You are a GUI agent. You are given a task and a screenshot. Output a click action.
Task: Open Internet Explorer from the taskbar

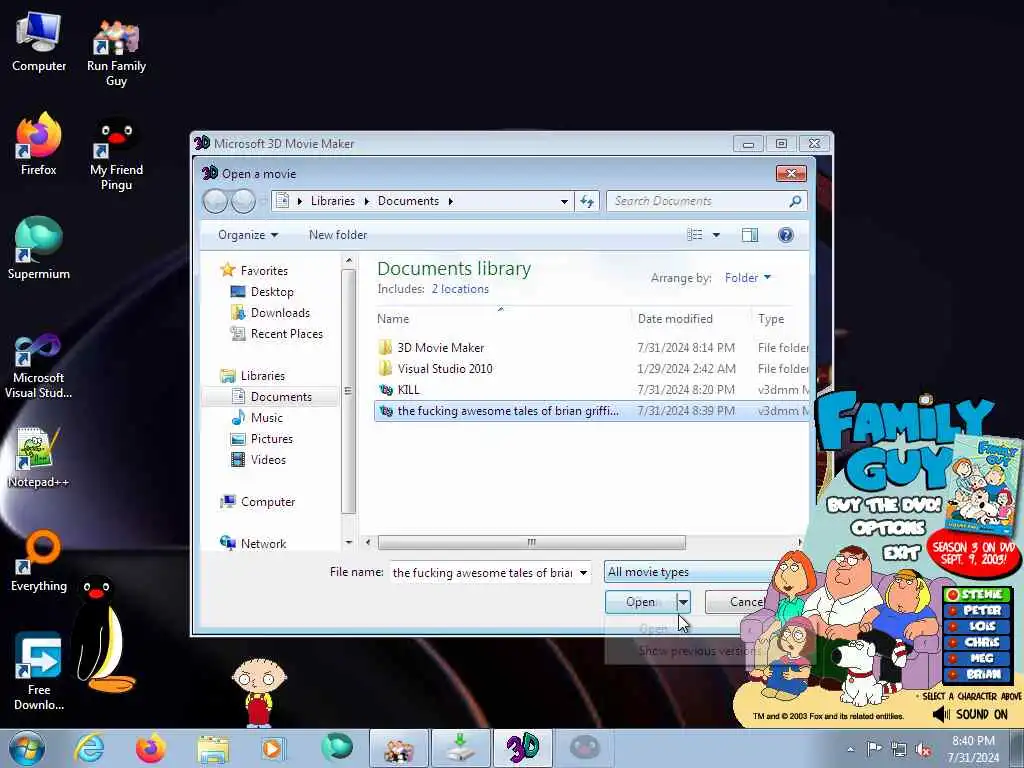point(89,748)
